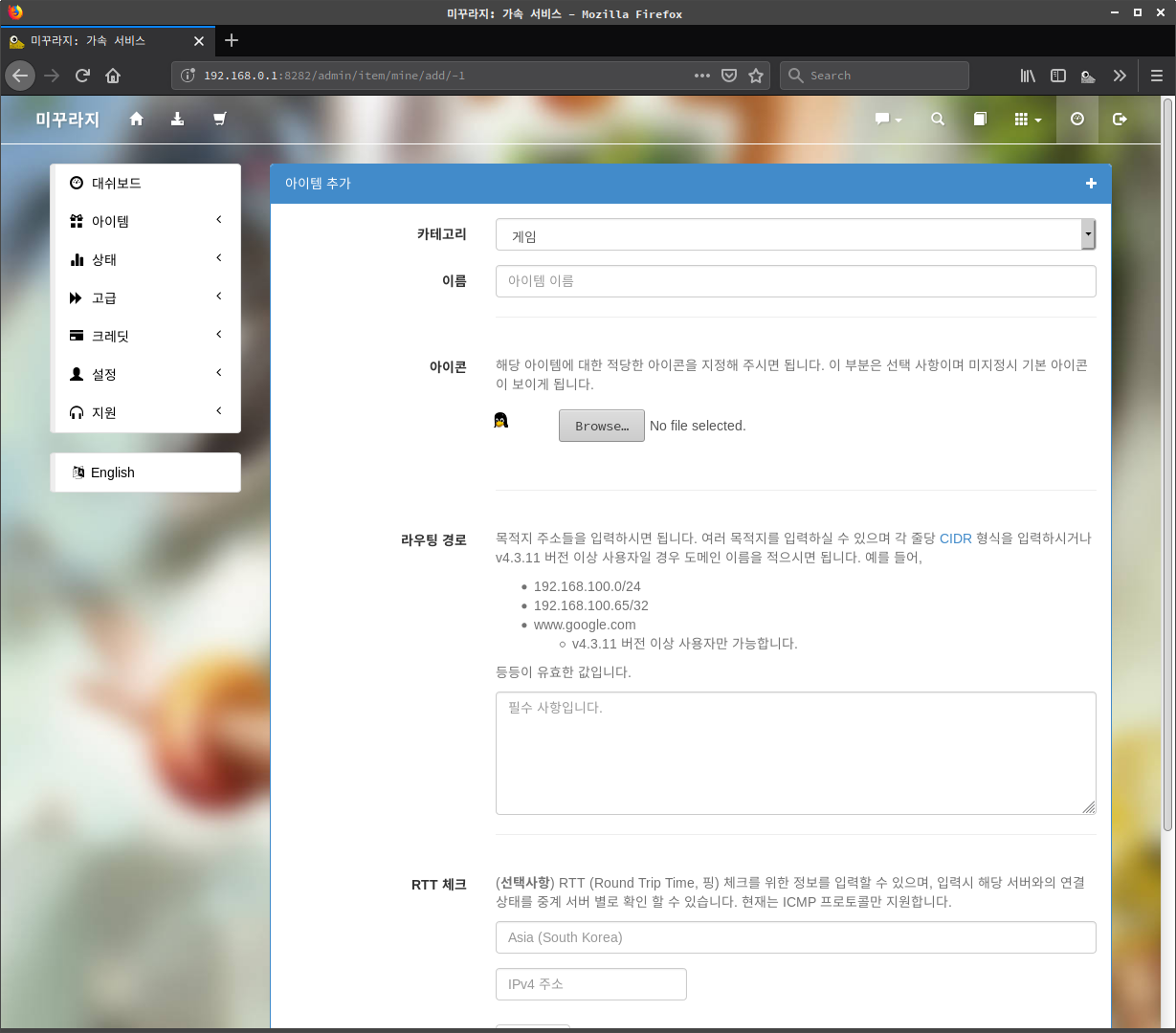Open the 카테고리 dropdown showing 게임

[794, 235]
